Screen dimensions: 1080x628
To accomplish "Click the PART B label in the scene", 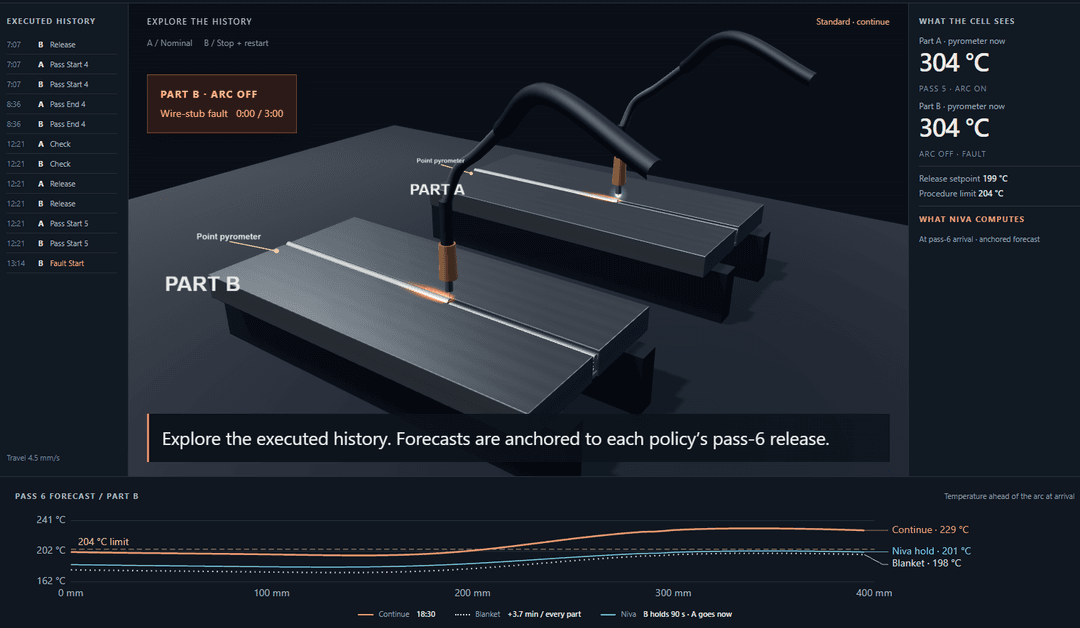I will click(x=202, y=284).
